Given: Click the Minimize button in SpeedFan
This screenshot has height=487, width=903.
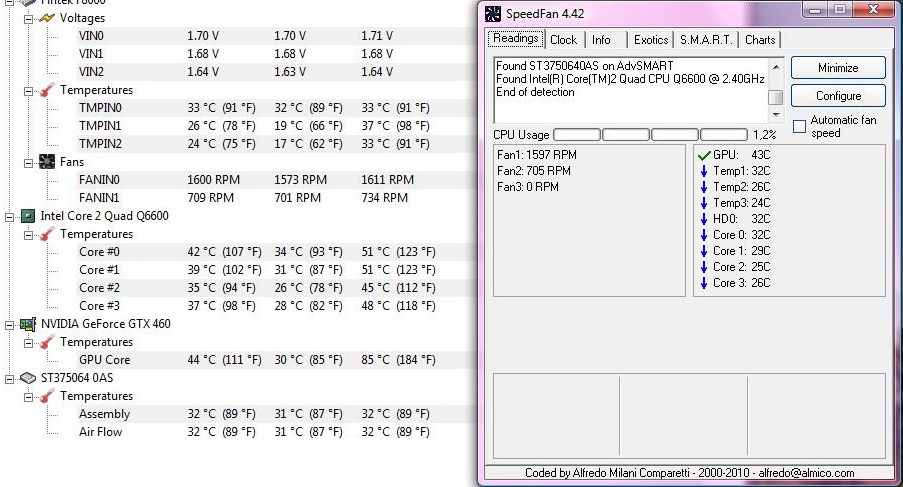Looking at the screenshot, I should (x=838, y=68).
